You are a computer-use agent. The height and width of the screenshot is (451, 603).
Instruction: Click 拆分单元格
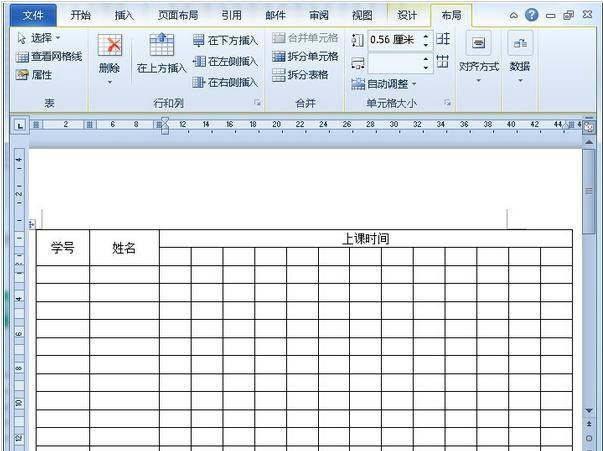coord(305,57)
